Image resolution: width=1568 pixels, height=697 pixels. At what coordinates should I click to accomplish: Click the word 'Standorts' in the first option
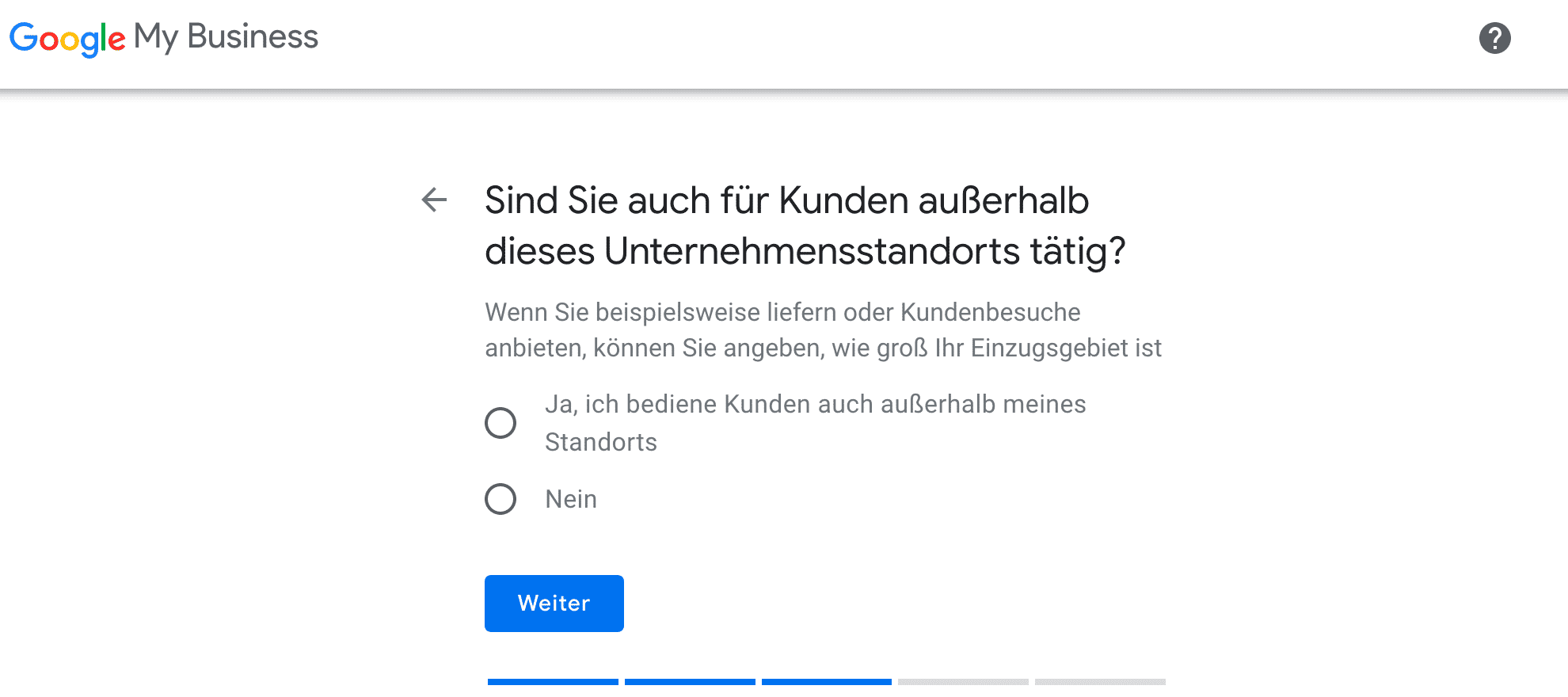(x=601, y=442)
